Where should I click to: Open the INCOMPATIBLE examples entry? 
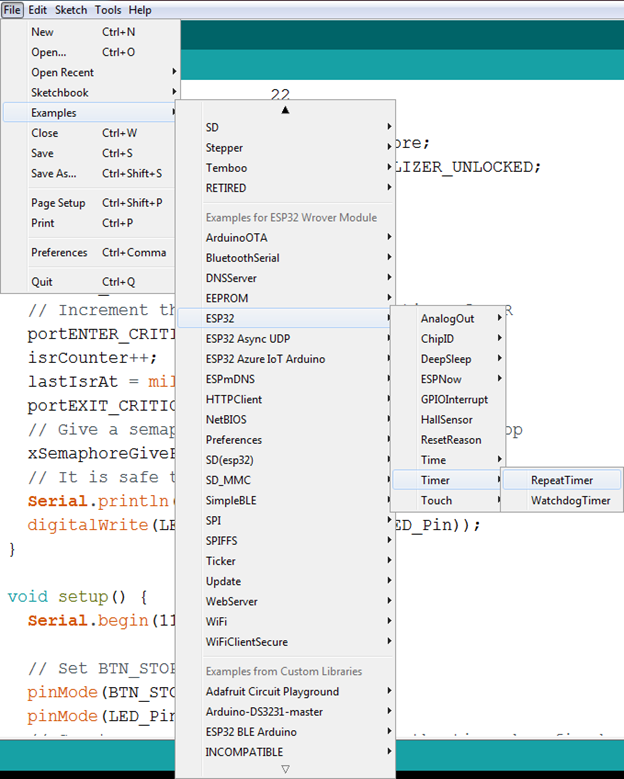click(285, 753)
